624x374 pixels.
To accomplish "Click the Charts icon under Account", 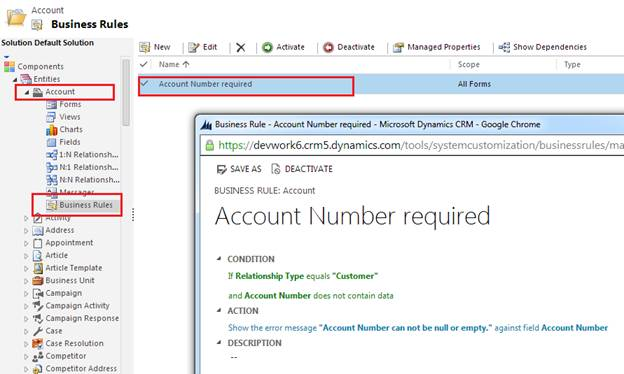I will (x=52, y=130).
